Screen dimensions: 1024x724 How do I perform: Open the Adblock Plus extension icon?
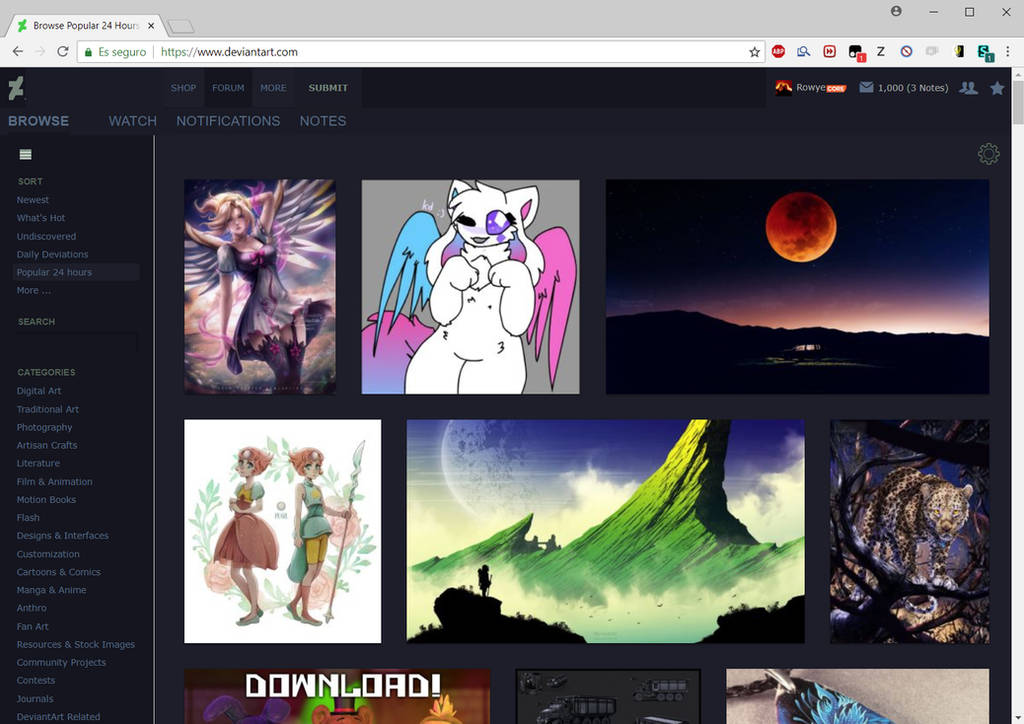pyautogui.click(x=778, y=52)
